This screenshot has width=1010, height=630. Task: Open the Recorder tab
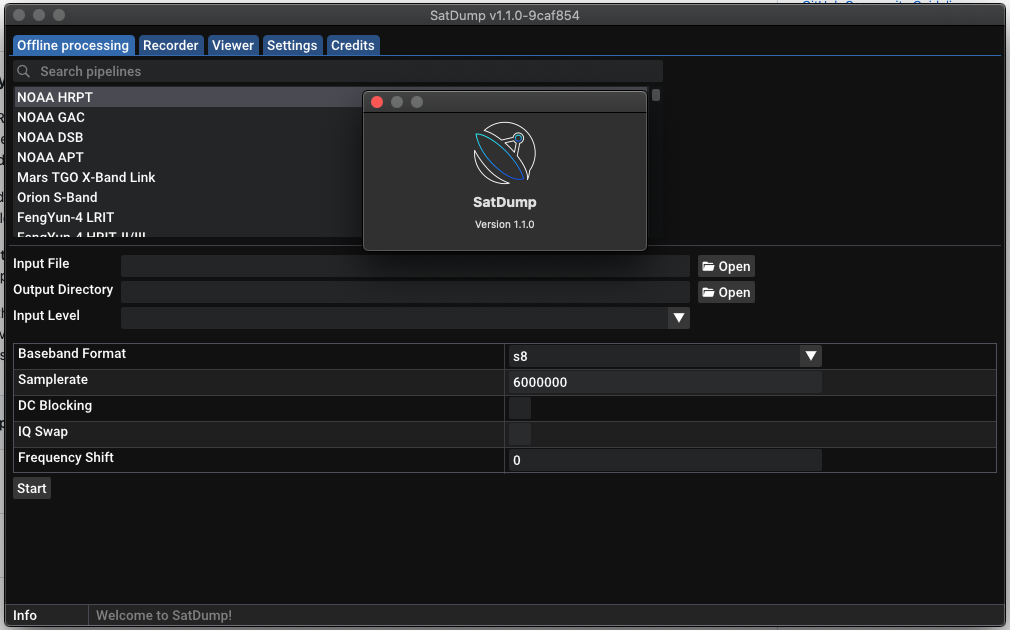tap(171, 45)
